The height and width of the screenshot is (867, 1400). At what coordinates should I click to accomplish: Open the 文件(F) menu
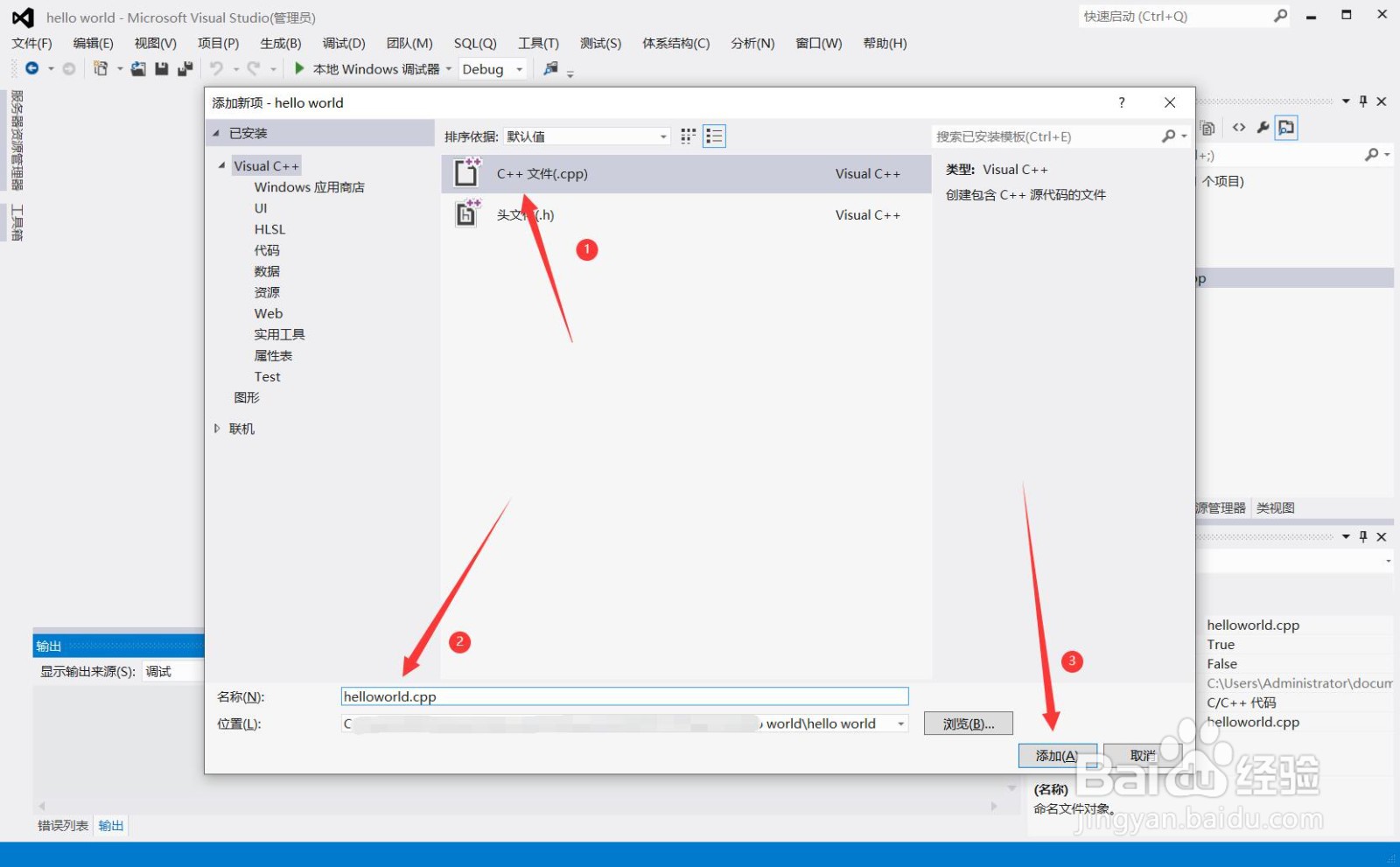32,43
